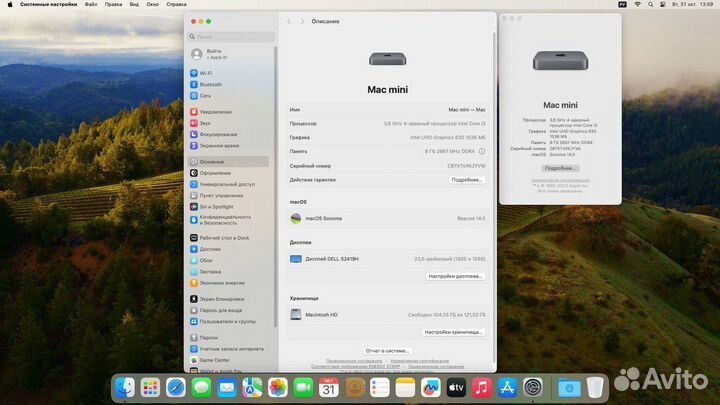Screen dimensions: 720x405
Task: Open Finder in the Dock
Action: 125,388
